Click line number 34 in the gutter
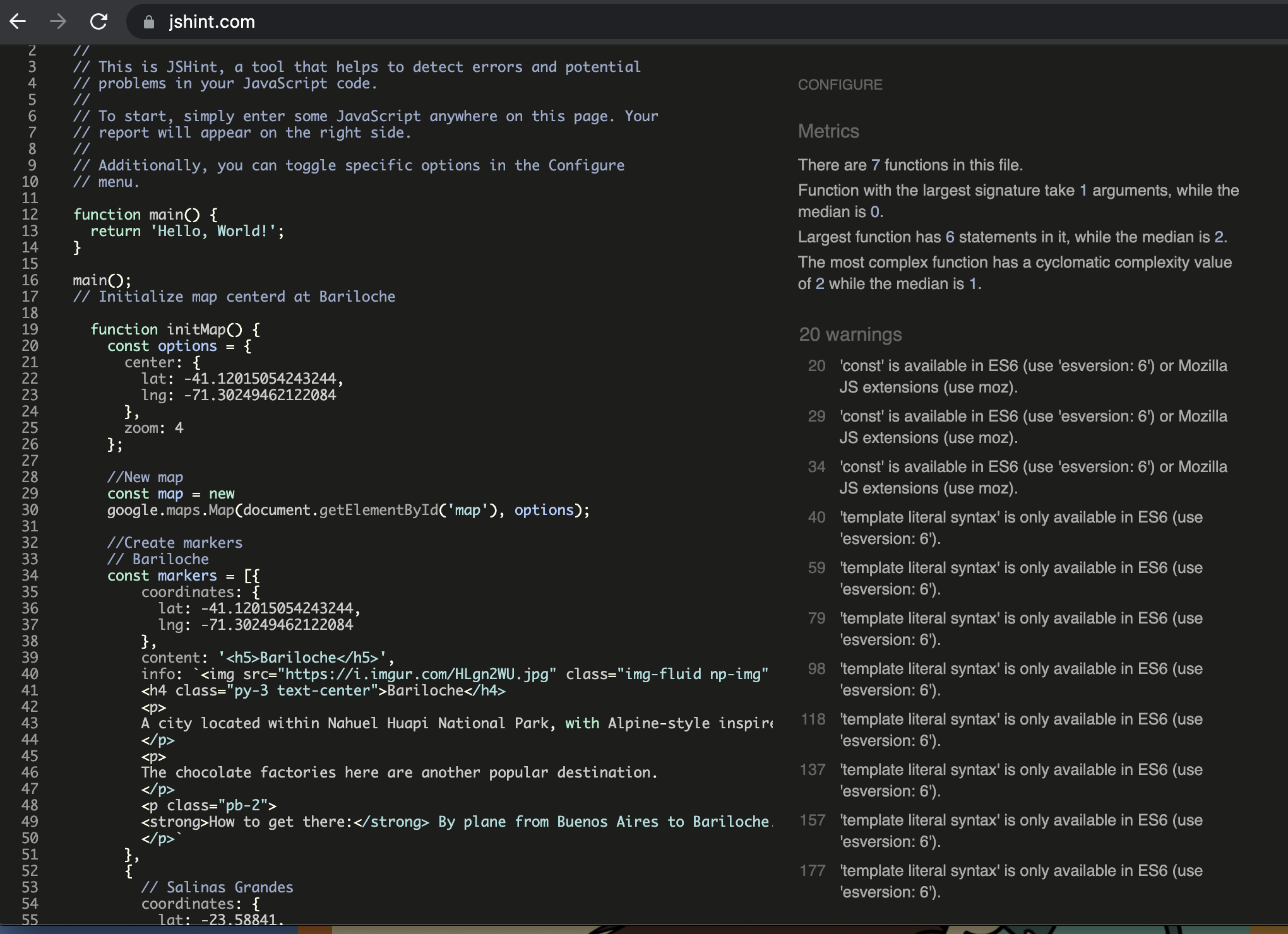 [x=30, y=576]
